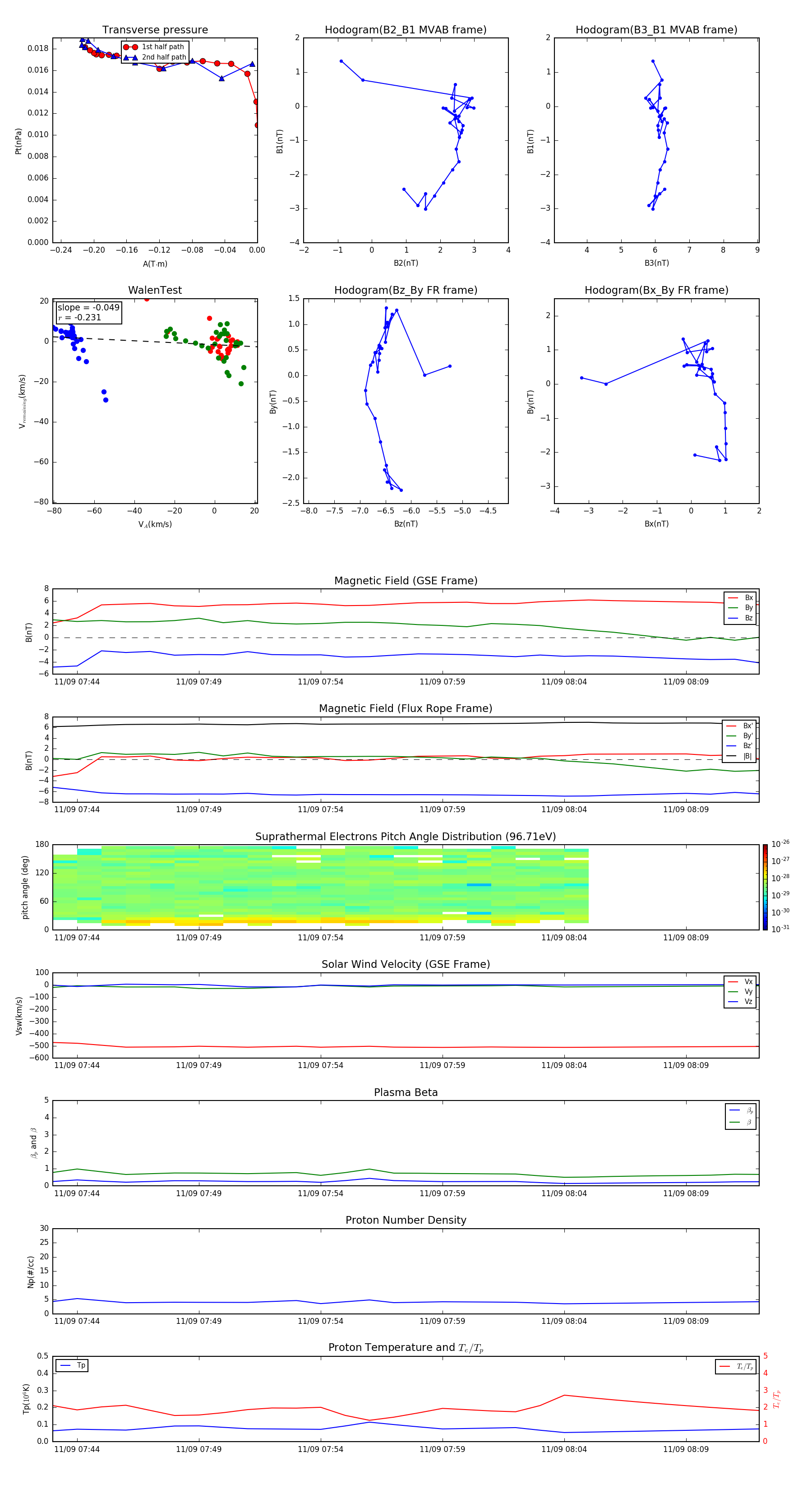Click the Suprathermal Electrons Pitch Angle Distribution title
The width and height of the screenshot is (812, 1489).
pos(406,837)
